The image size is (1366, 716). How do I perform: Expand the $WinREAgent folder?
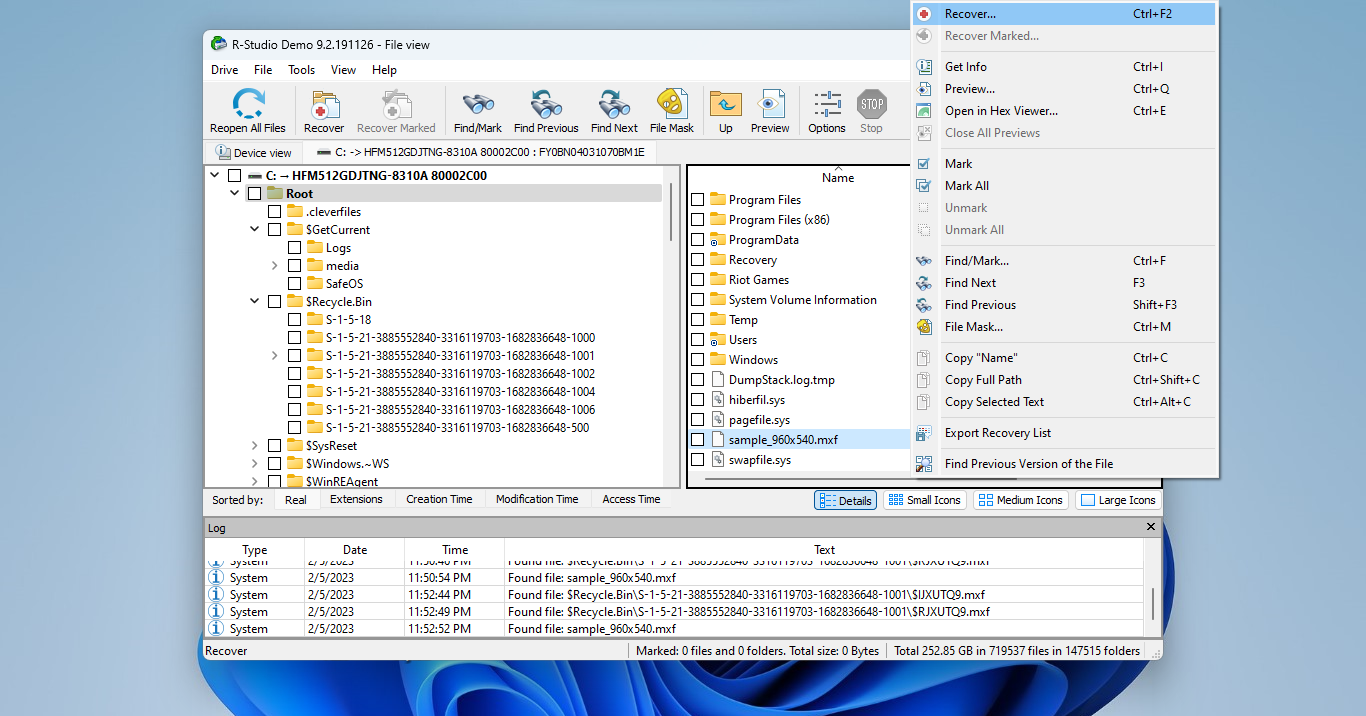click(254, 481)
